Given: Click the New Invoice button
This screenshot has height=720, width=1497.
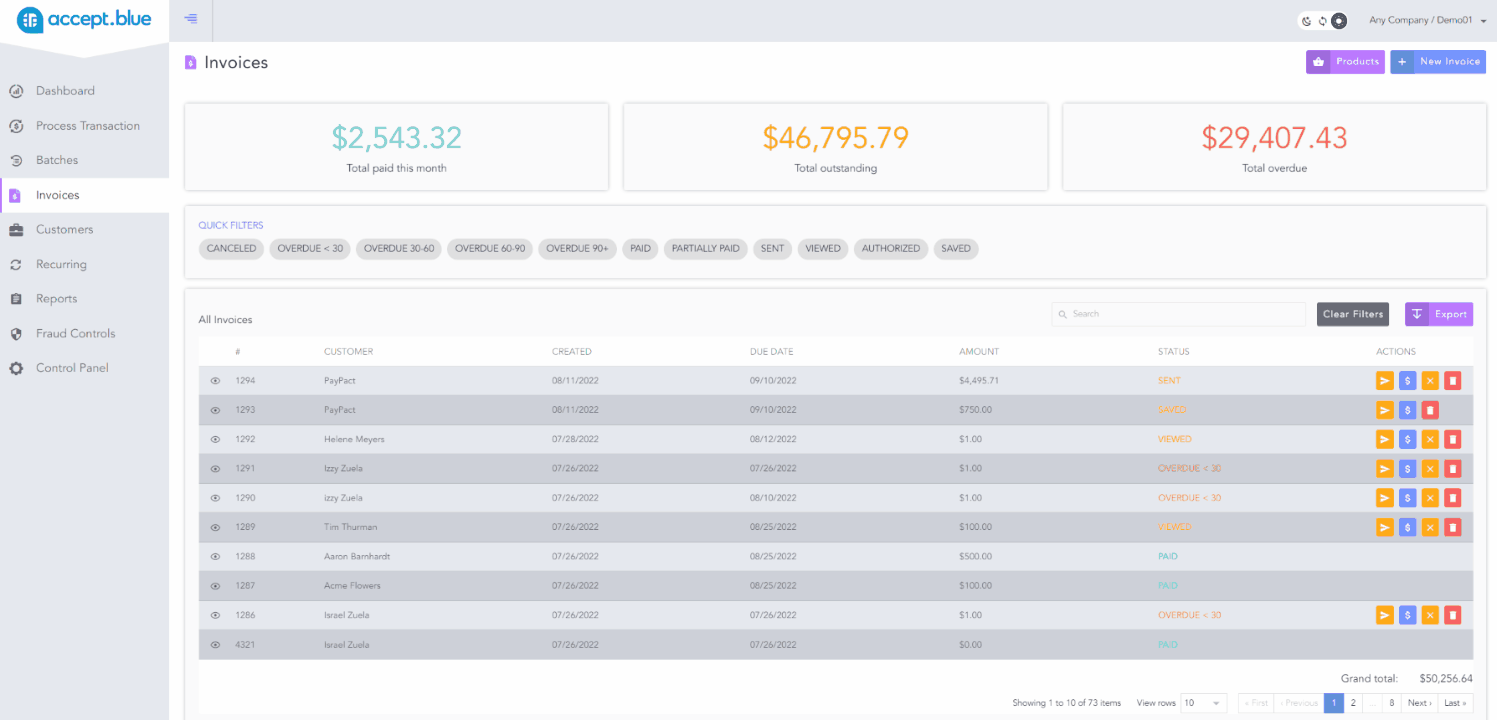Looking at the screenshot, I should click(x=1438, y=62).
